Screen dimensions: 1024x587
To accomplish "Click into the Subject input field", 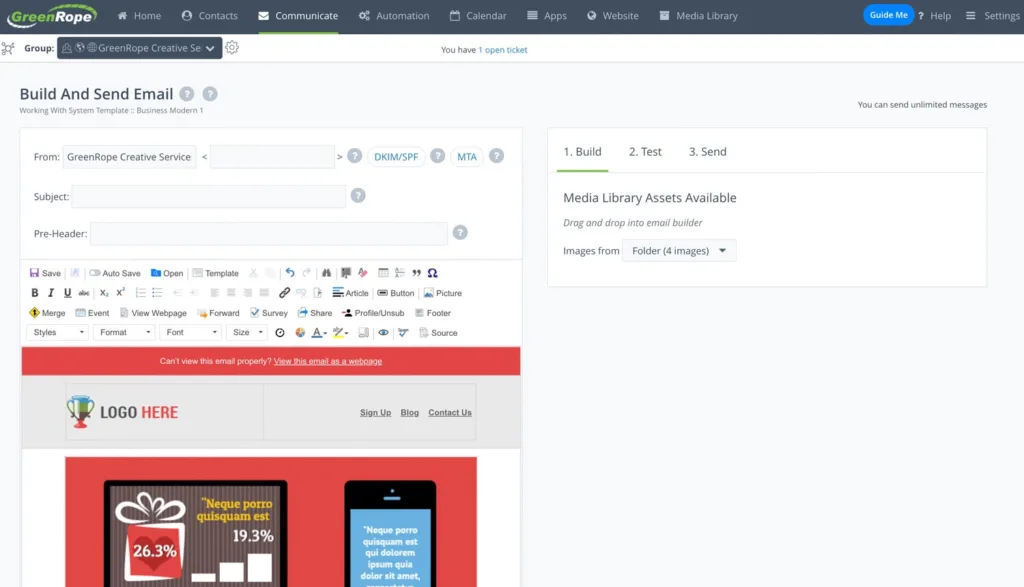I will (208, 197).
